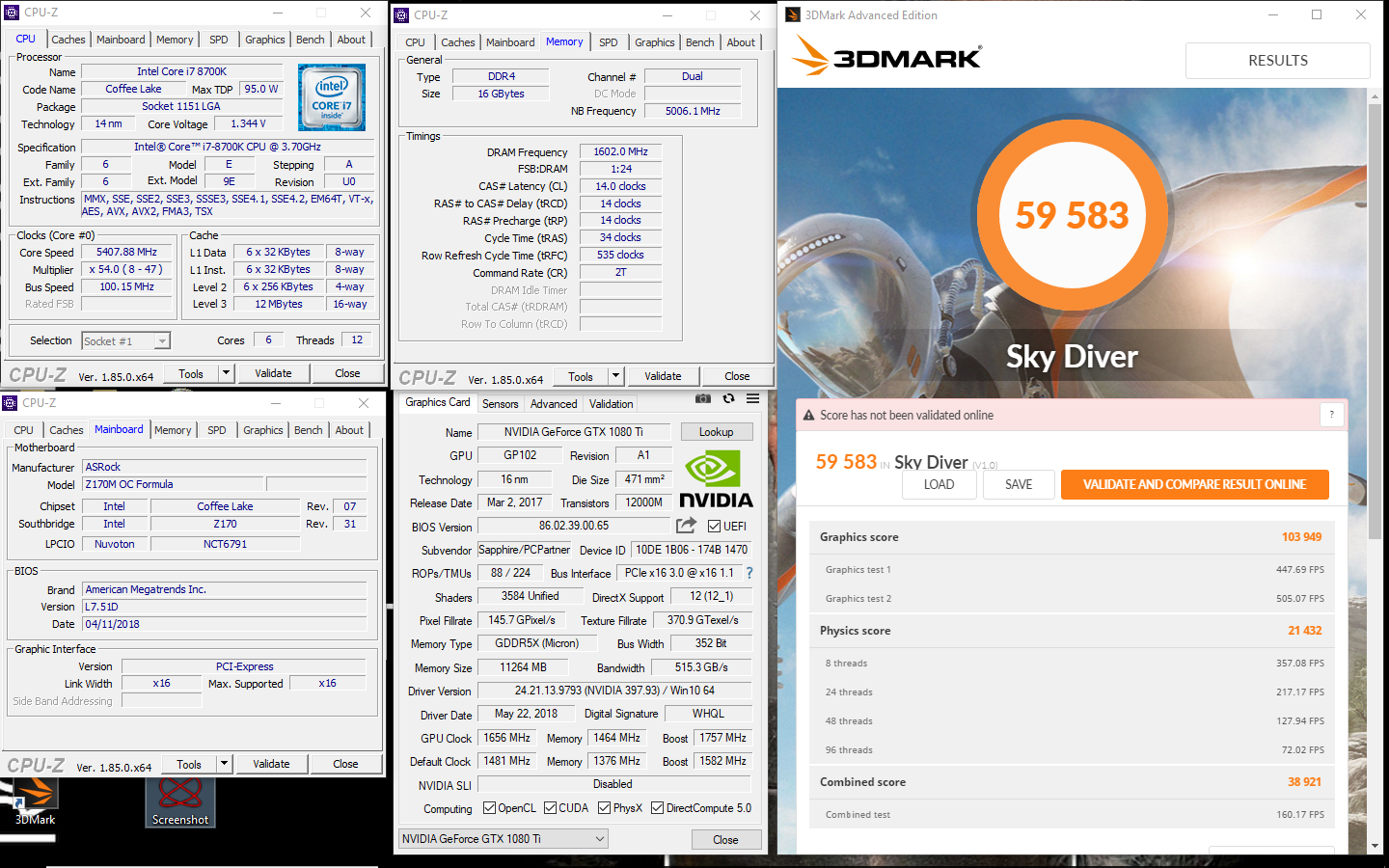Open SPD tab in CPU-Z Memory window

[608, 42]
